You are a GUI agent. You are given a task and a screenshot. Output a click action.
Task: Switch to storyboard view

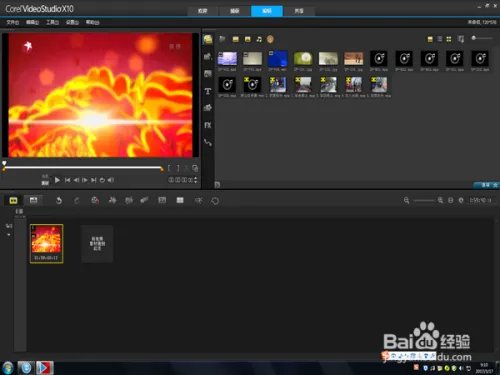(x=13, y=200)
